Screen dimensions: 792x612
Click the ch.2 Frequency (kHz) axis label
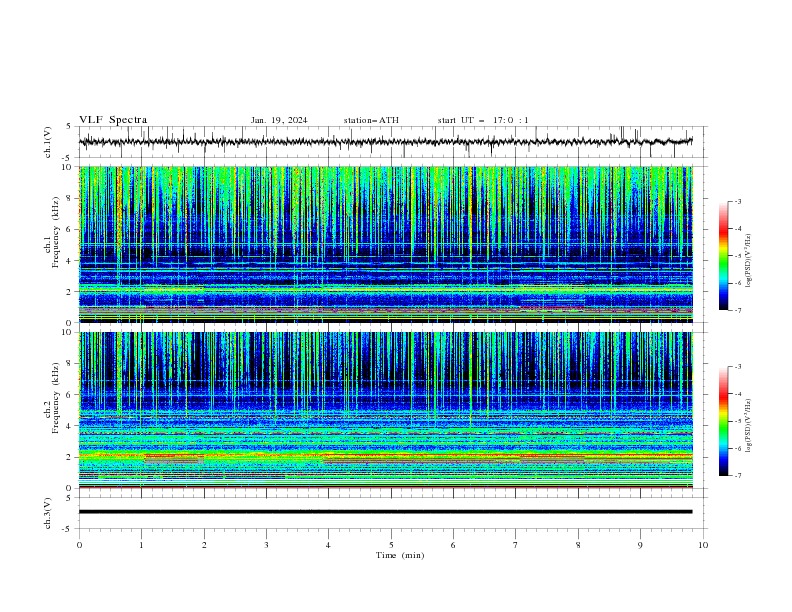[52, 398]
